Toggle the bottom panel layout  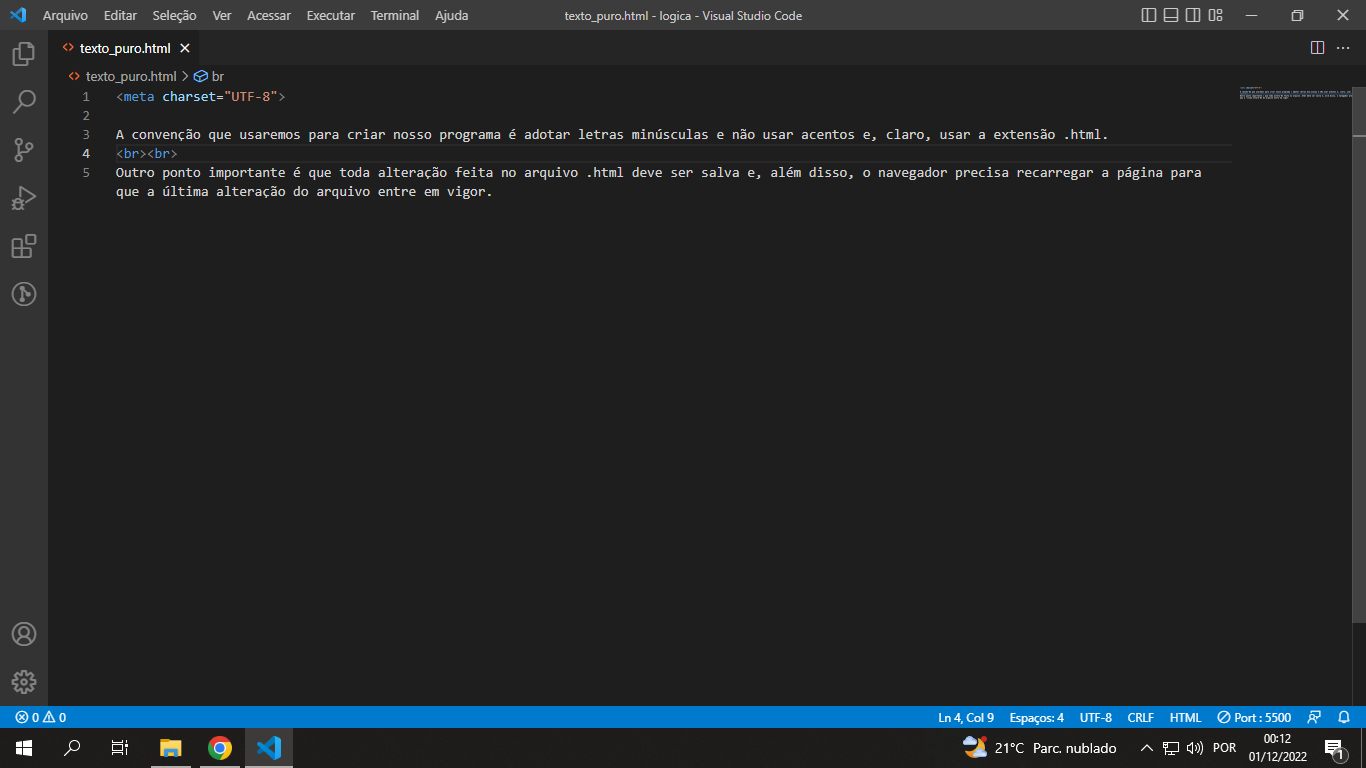(x=1171, y=15)
